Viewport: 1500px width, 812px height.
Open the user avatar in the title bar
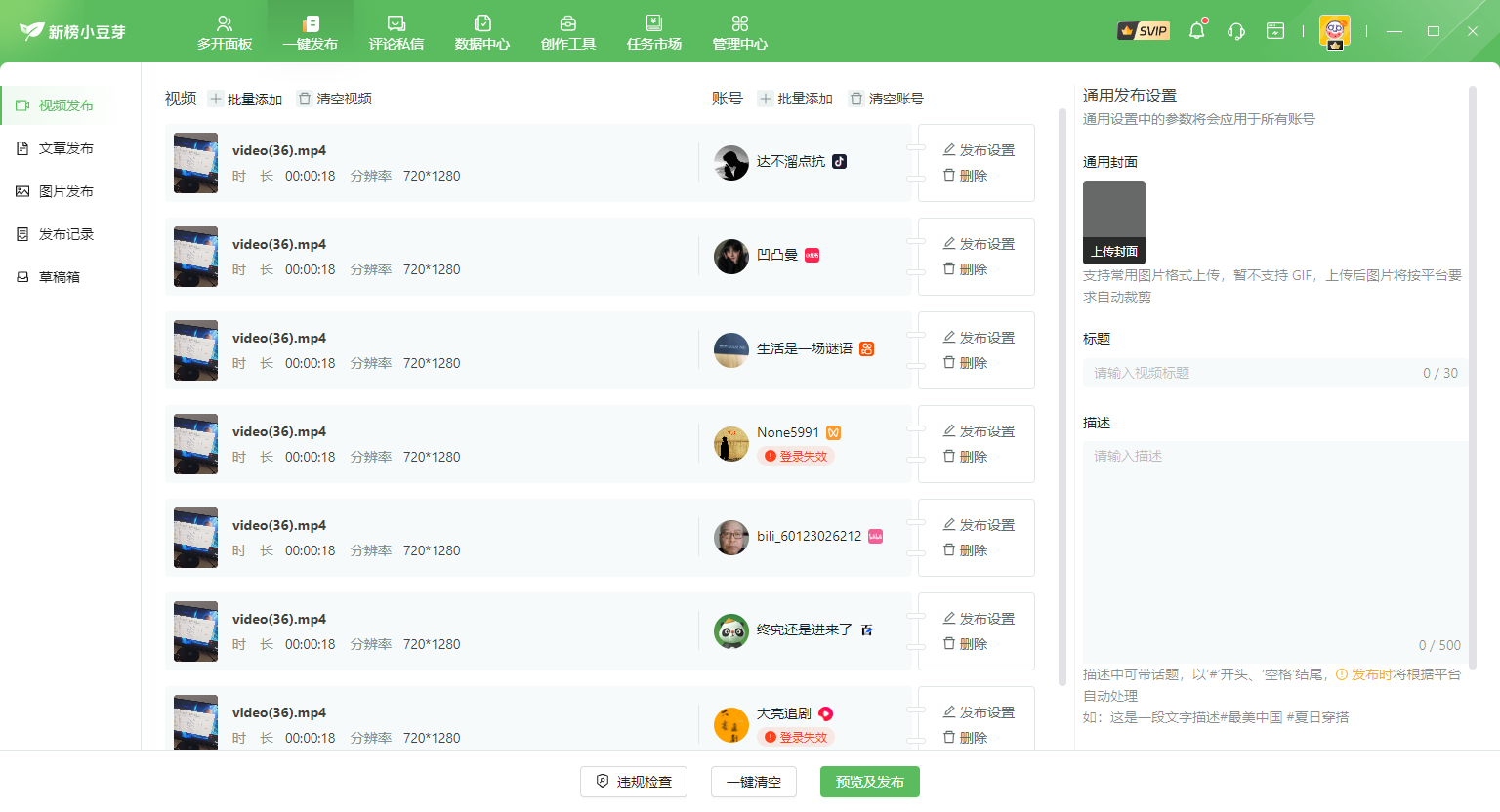[x=1334, y=31]
